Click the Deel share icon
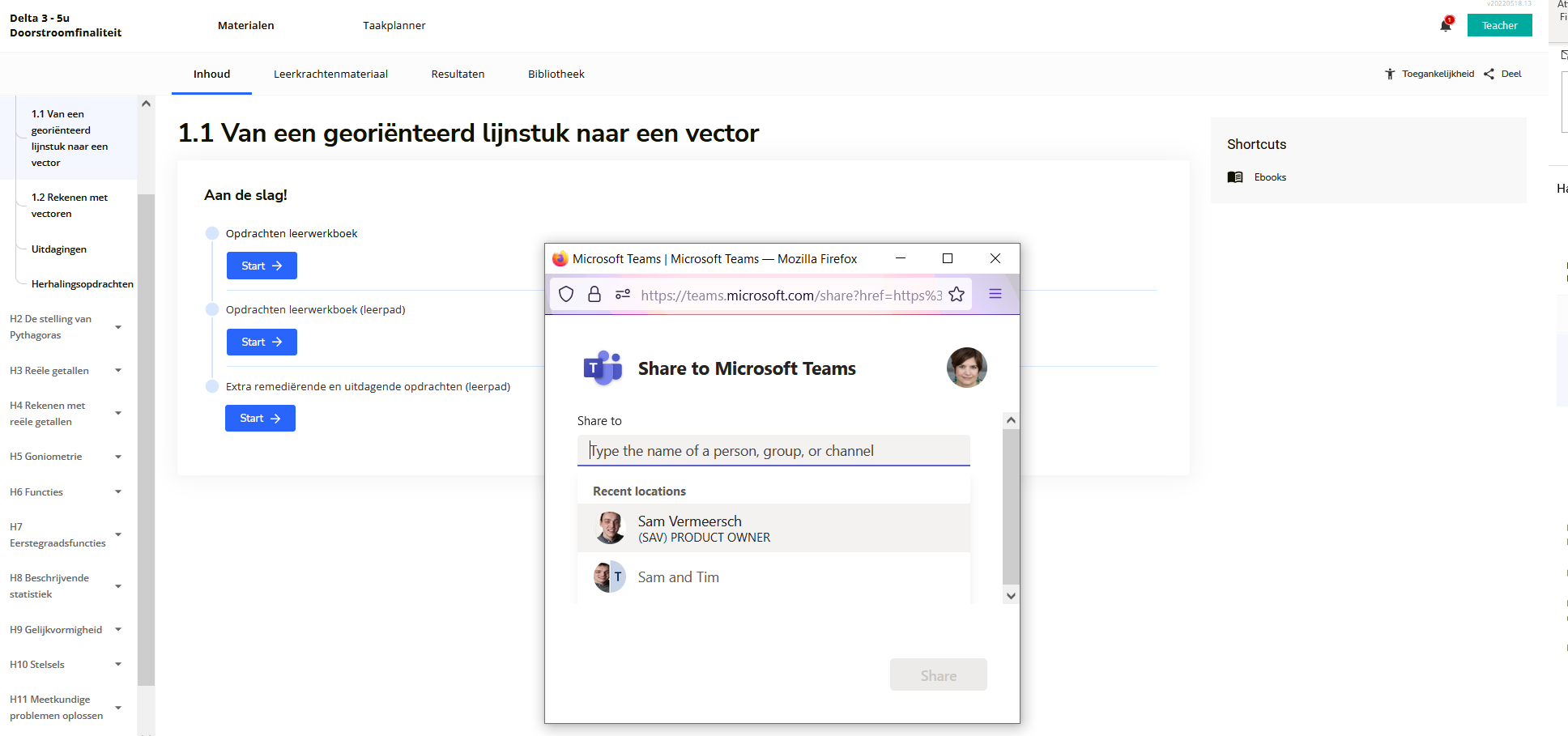This screenshot has width=1568, height=736. [x=1489, y=74]
